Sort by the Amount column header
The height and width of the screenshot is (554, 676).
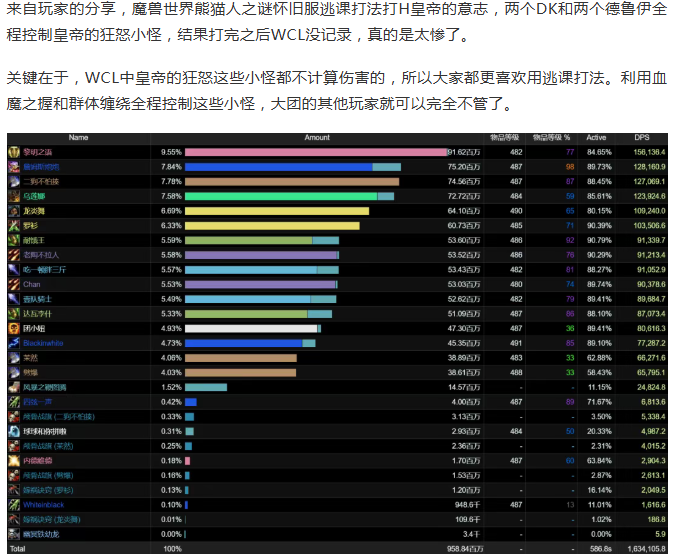(317, 138)
